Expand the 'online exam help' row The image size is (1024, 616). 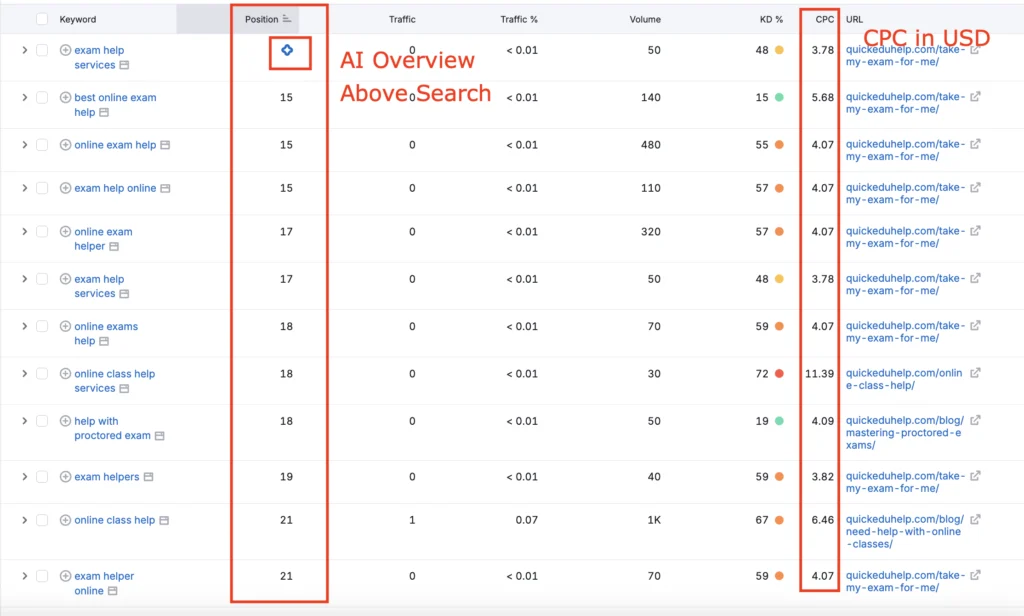[x=24, y=145]
